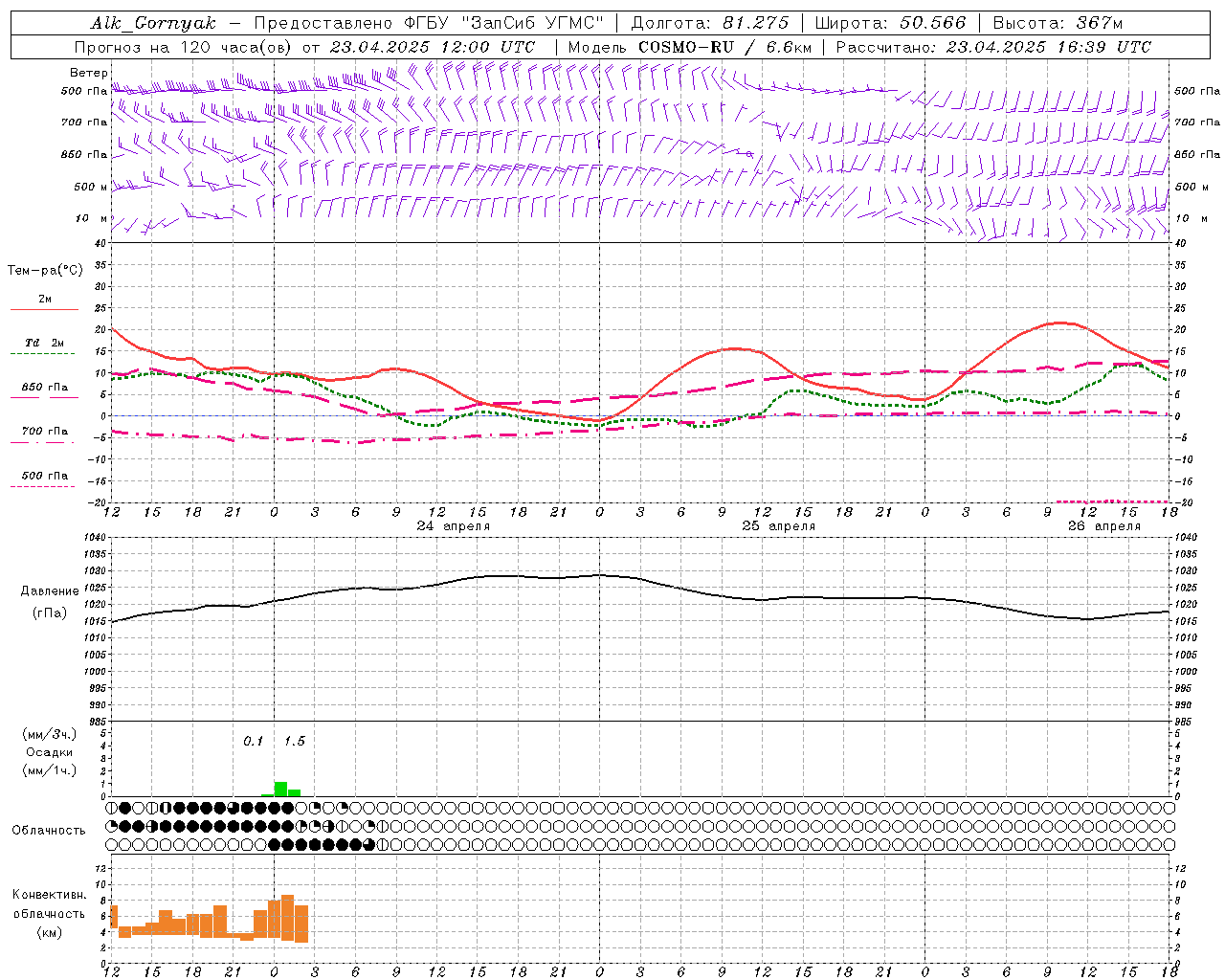1225x980 pixels.
Task: Click the dashed line sample under Td 2м
Action: (x=44, y=354)
